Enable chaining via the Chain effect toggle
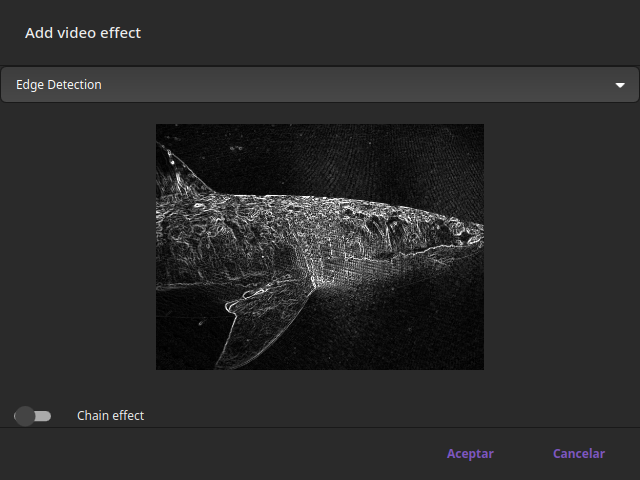The height and width of the screenshot is (480, 640). tap(33, 415)
